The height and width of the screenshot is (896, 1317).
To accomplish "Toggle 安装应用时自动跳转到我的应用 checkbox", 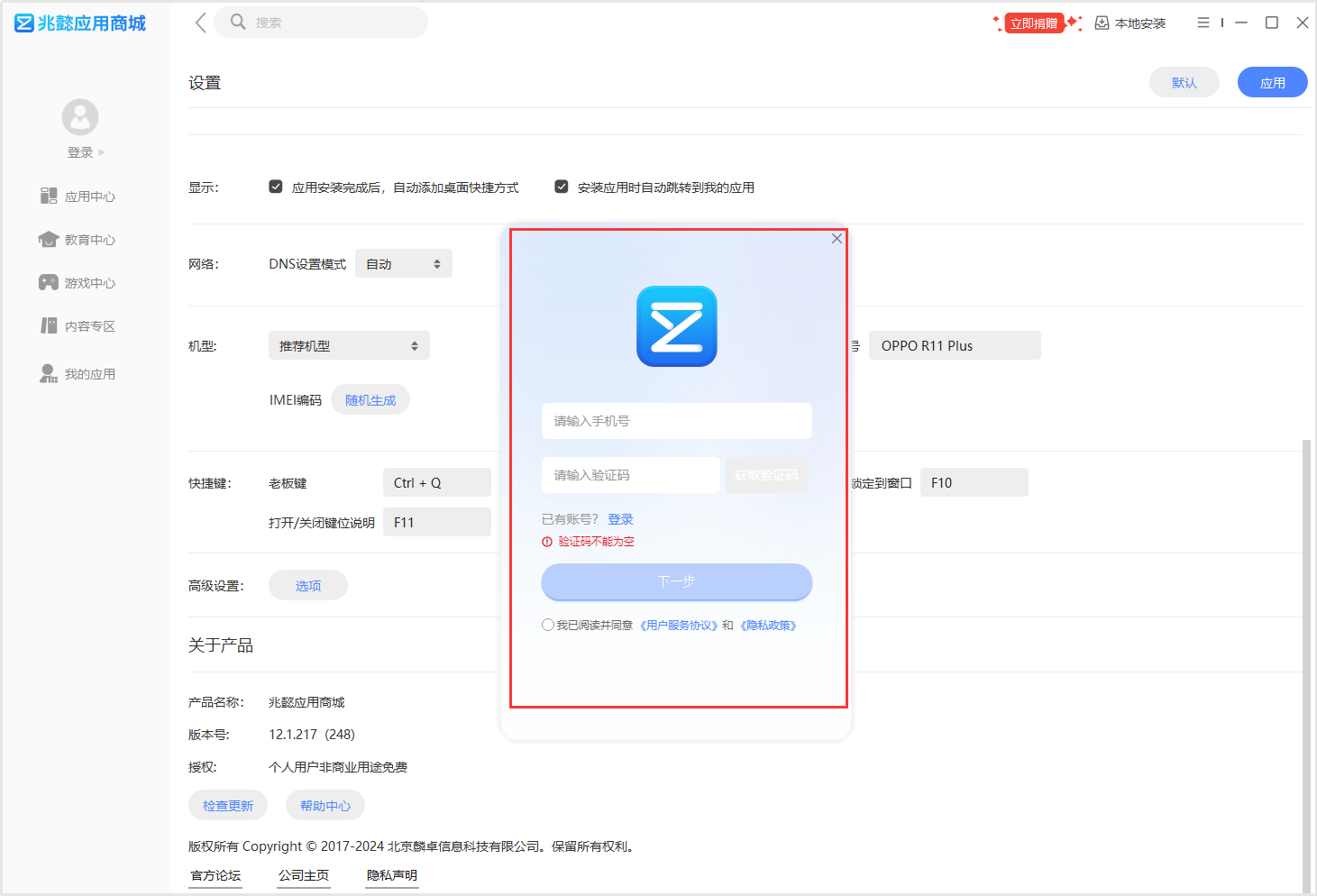I will pyautogui.click(x=562, y=187).
